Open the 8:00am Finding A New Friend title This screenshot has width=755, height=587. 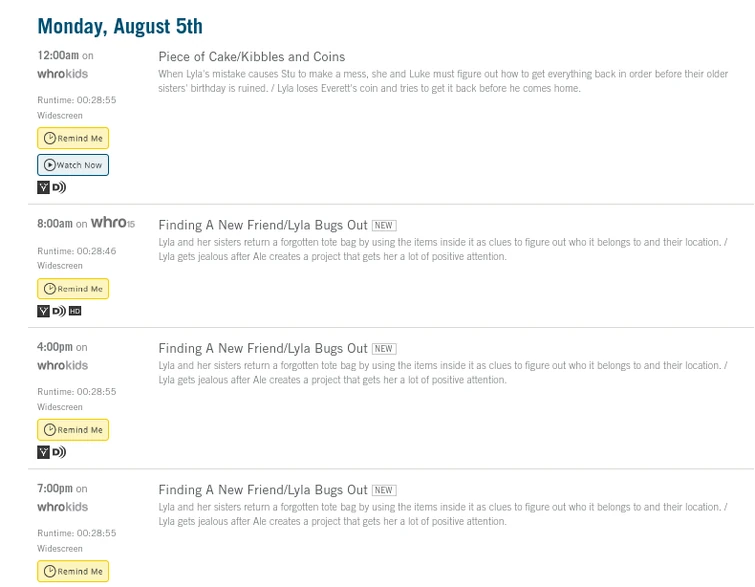pyautogui.click(x=263, y=225)
